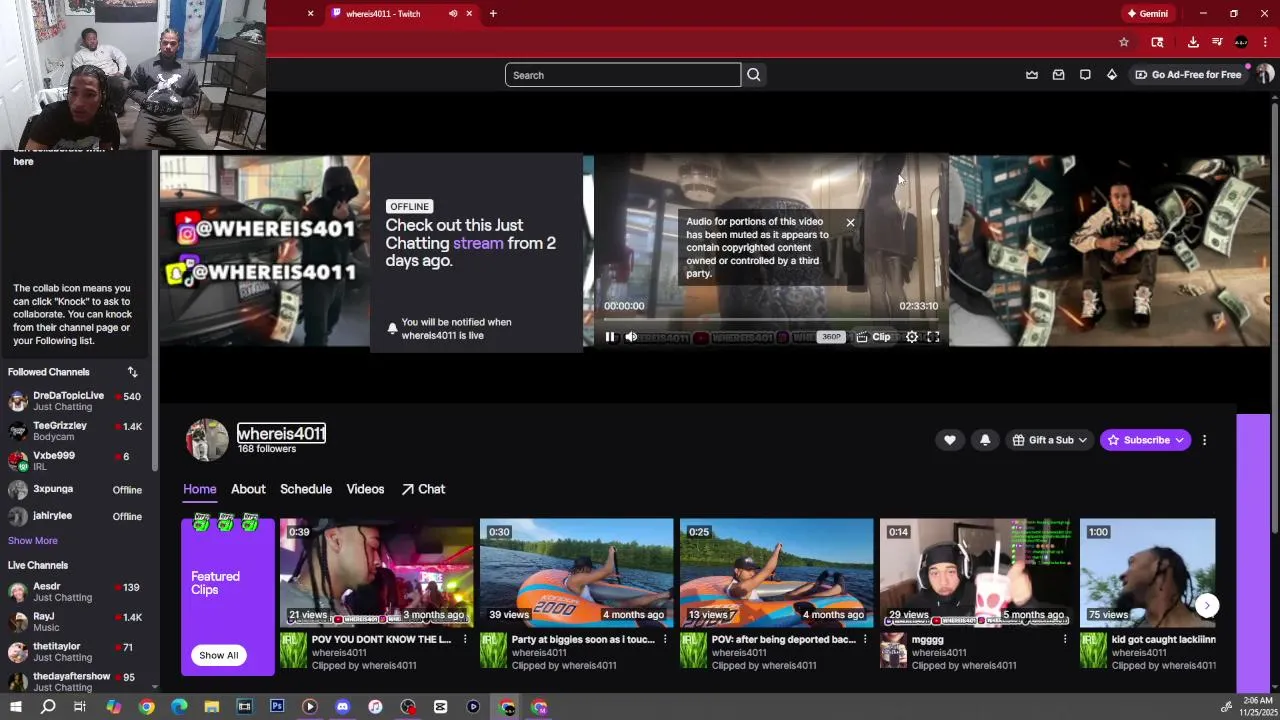Screen dimensions: 1280x720
Task: Mute the video player volume
Action: [x=631, y=337]
